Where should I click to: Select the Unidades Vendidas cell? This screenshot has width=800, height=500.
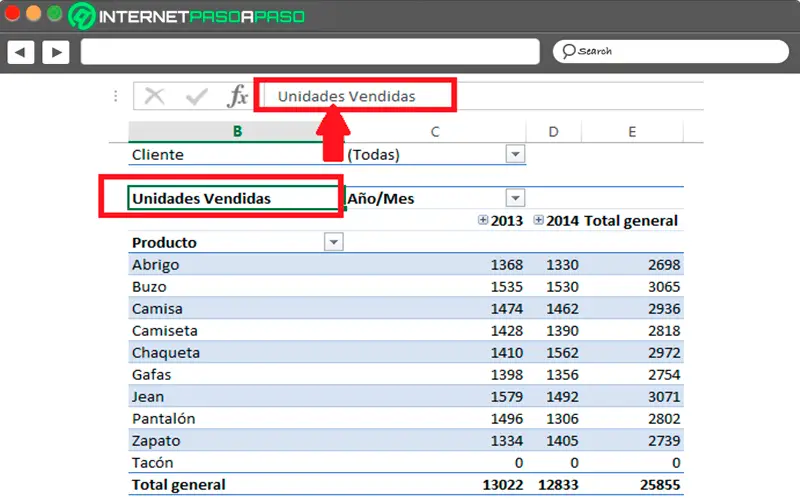pyautogui.click(x=234, y=198)
